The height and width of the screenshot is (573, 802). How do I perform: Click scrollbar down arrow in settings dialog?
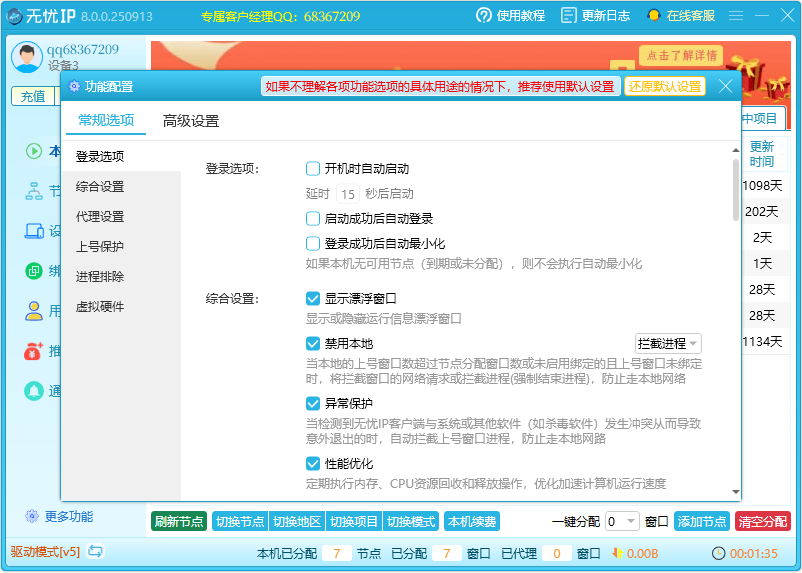(x=736, y=492)
